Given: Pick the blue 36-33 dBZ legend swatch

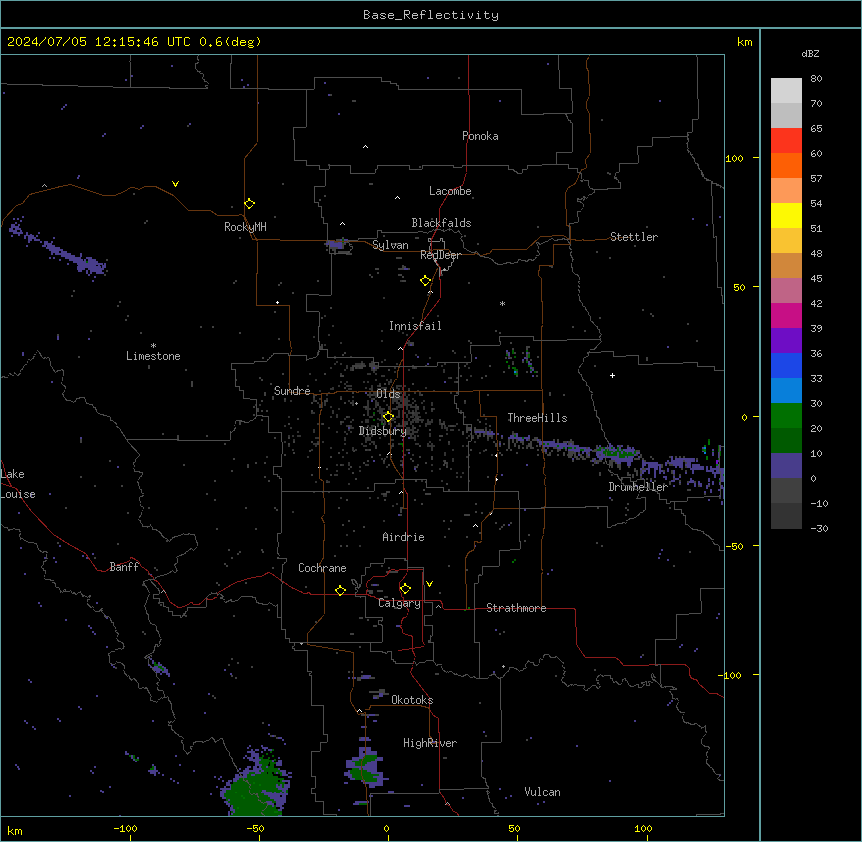Looking at the screenshot, I should tap(786, 365).
